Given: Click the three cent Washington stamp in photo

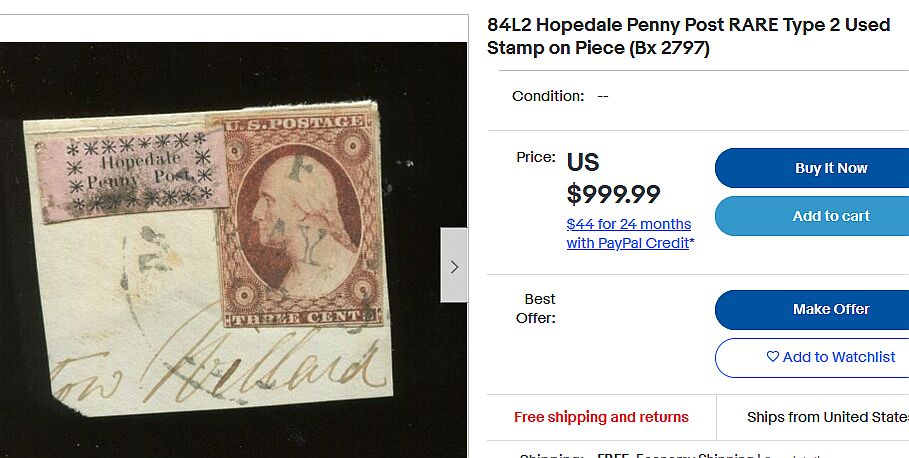Looking at the screenshot, I should coord(299,221).
